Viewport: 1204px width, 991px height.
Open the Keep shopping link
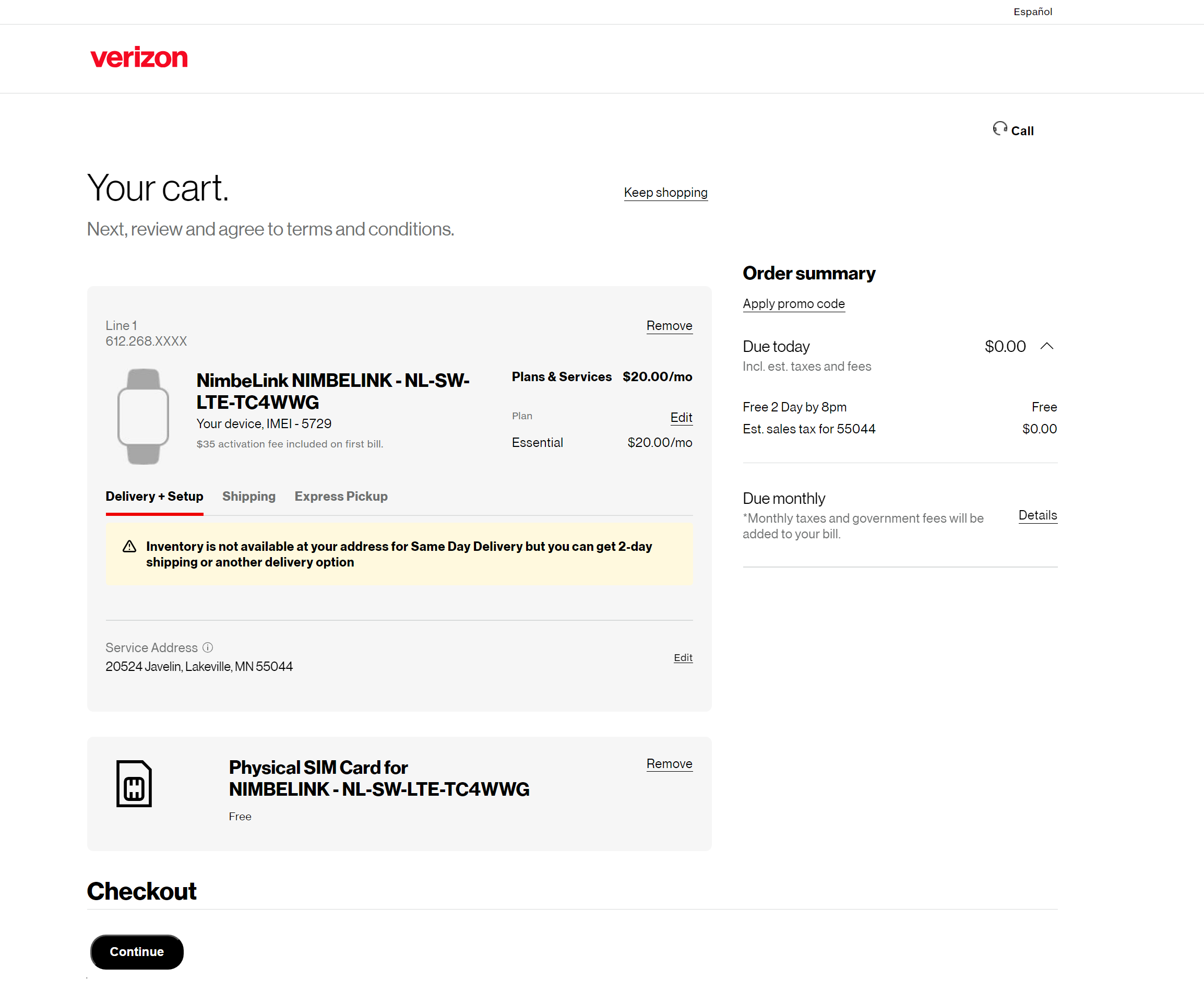(x=665, y=192)
